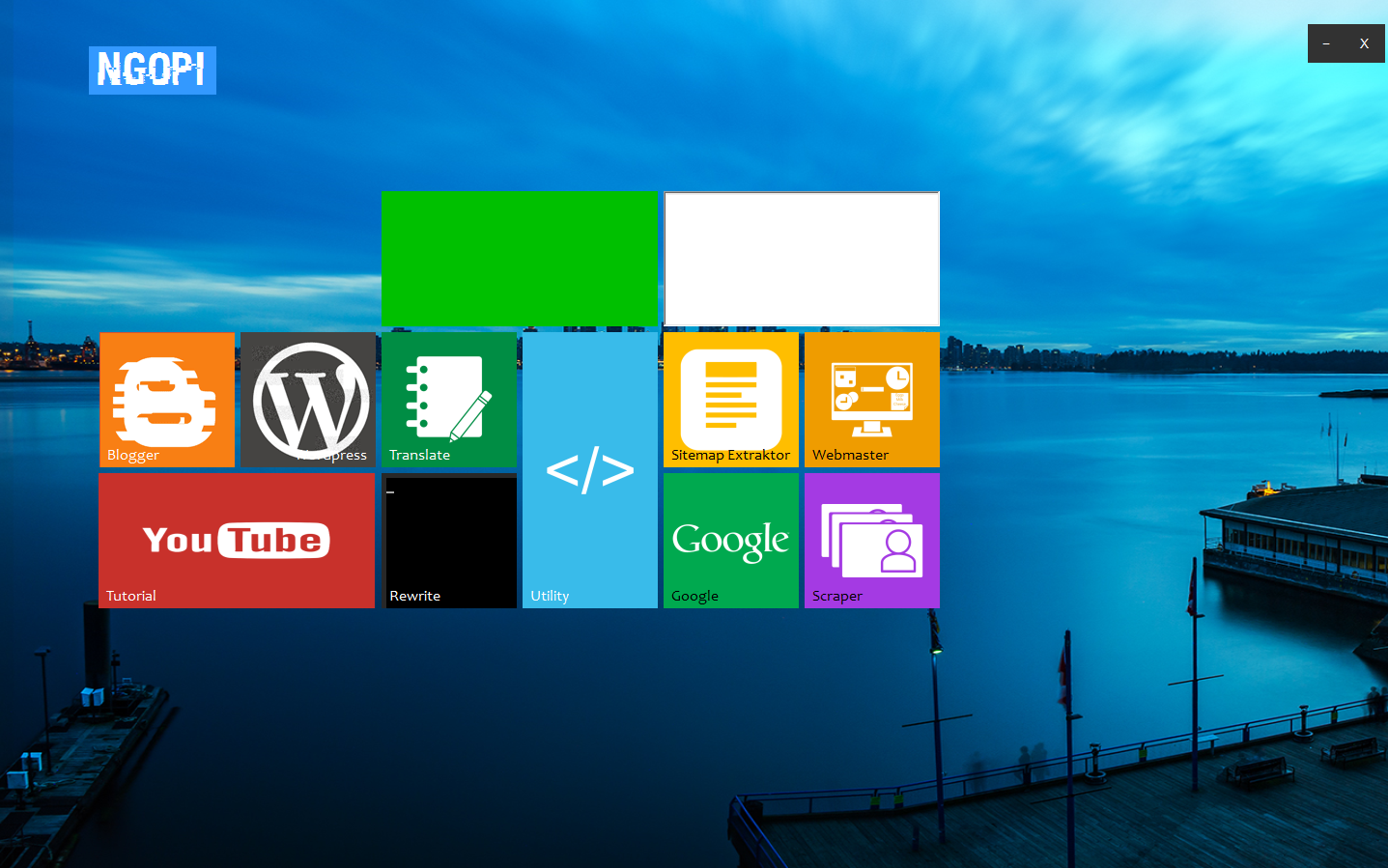Launch the Rewrite black tile

pos(449,541)
